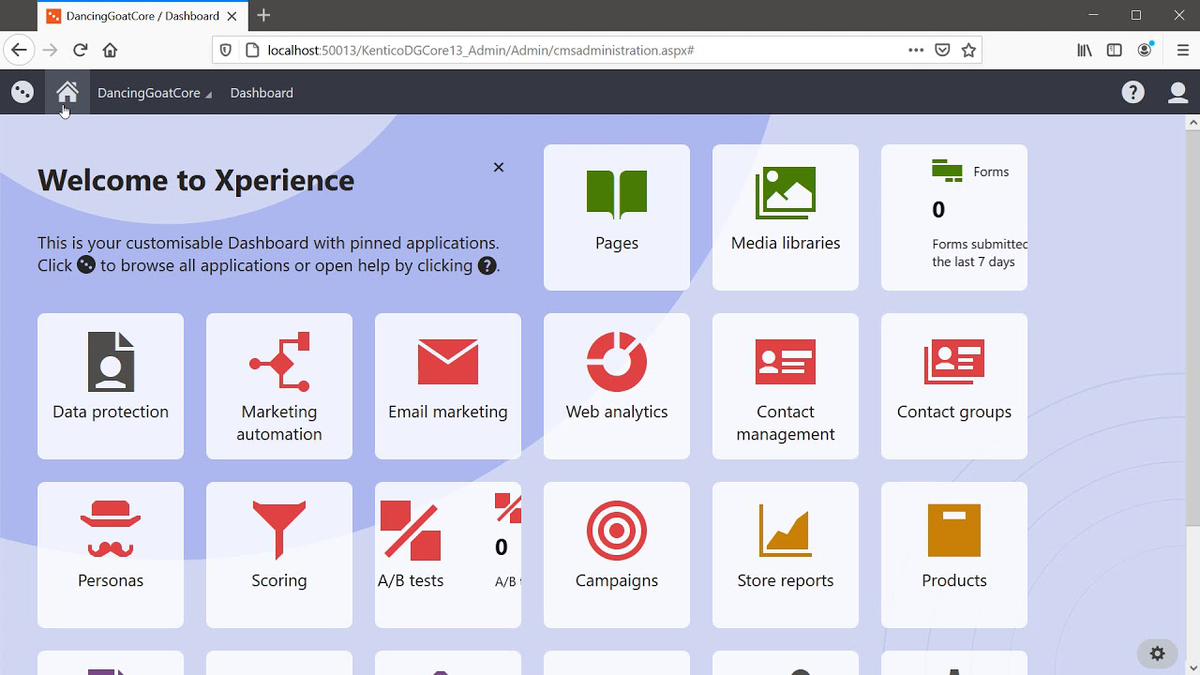Screen dimensions: 1200x675
Task: Open the Scoring application
Action: tap(278, 555)
